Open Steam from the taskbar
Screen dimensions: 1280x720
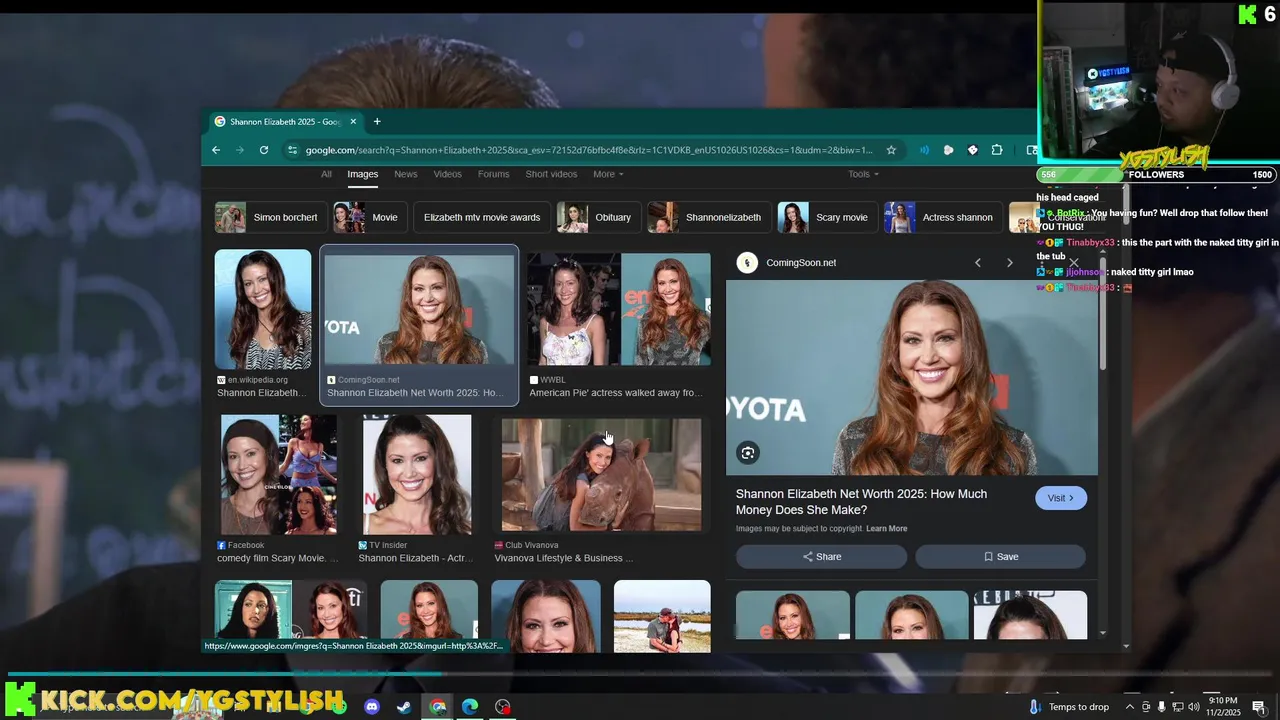point(404,707)
